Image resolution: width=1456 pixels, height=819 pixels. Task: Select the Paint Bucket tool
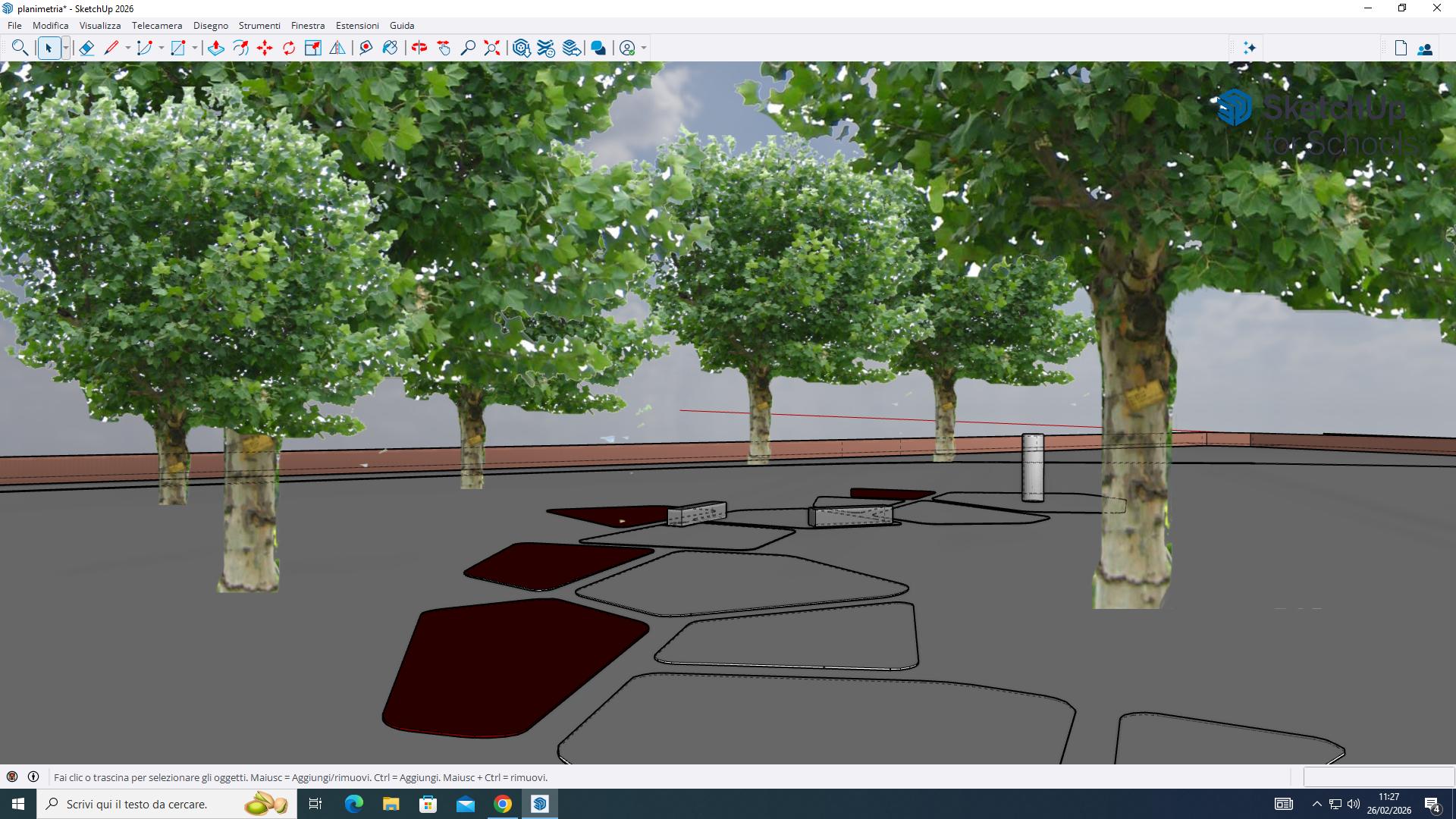pyautogui.click(x=390, y=48)
